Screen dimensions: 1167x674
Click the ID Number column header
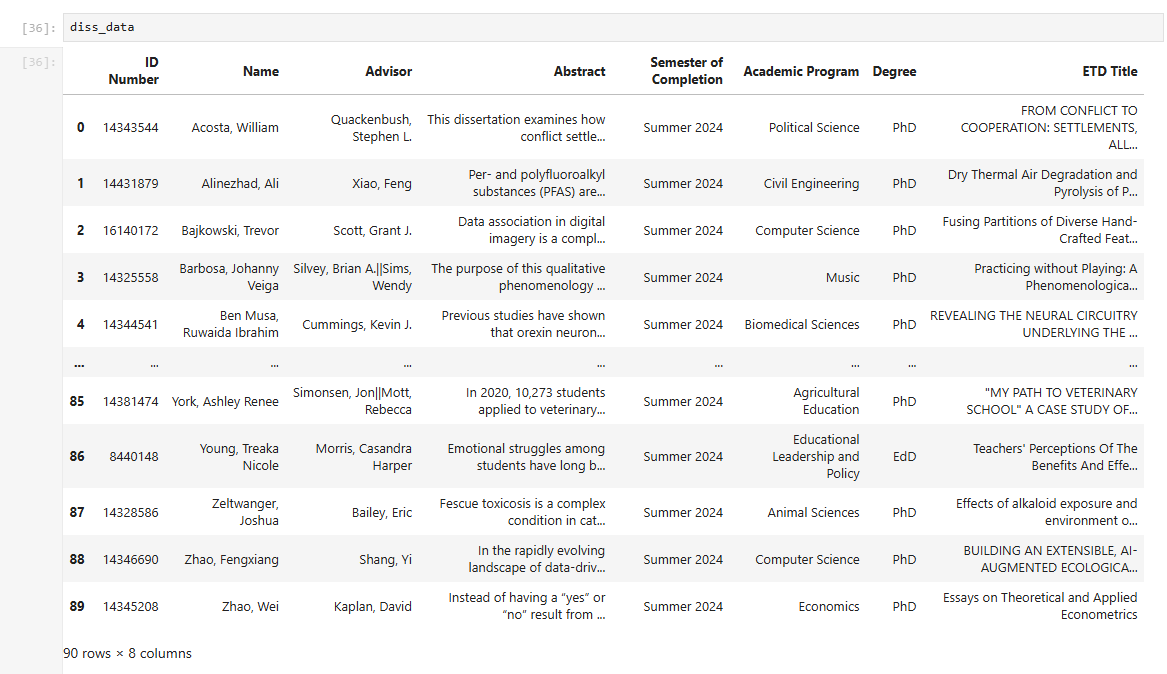point(134,71)
